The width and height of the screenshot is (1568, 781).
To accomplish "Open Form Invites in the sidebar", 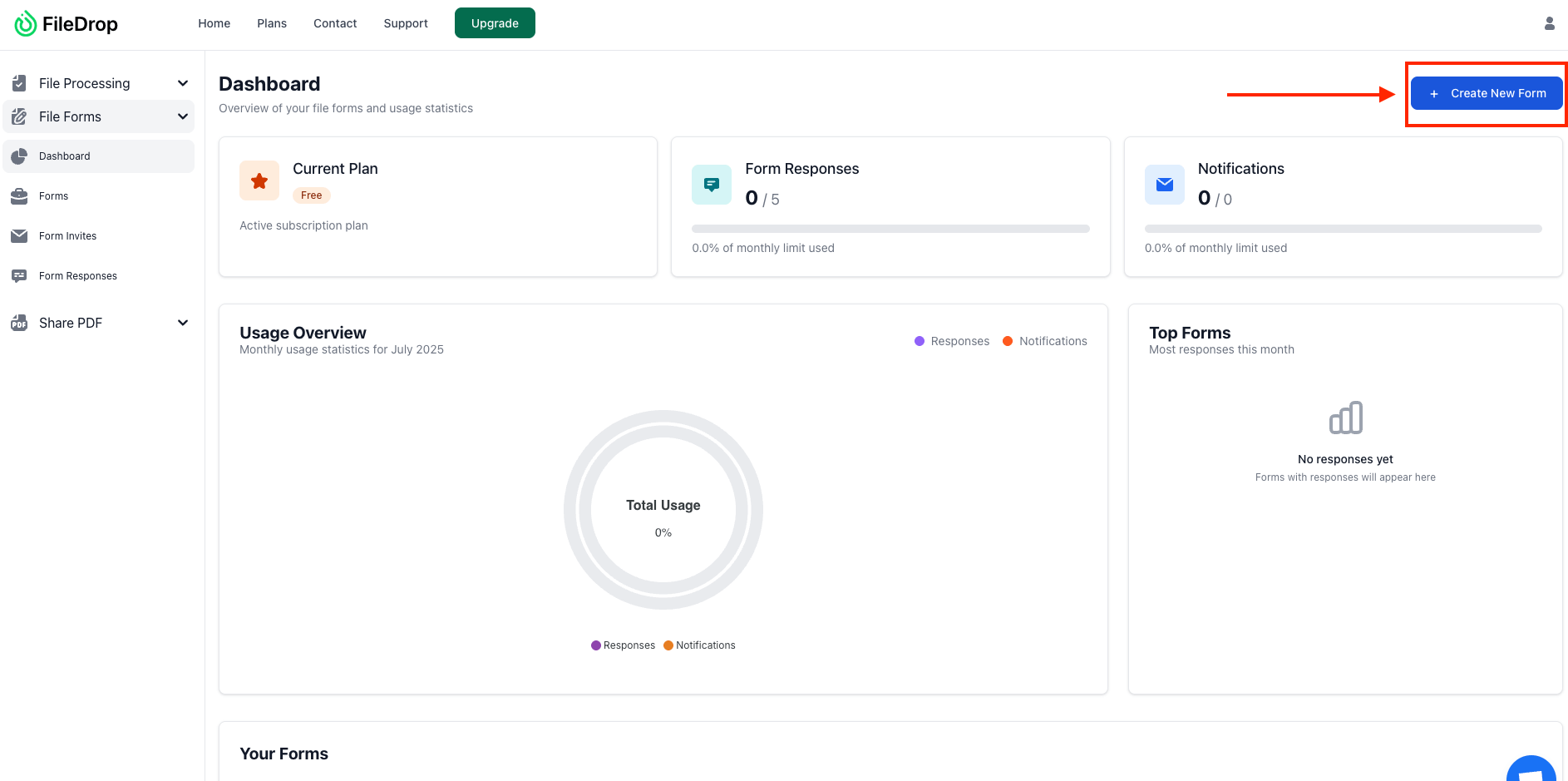I will click(x=99, y=236).
